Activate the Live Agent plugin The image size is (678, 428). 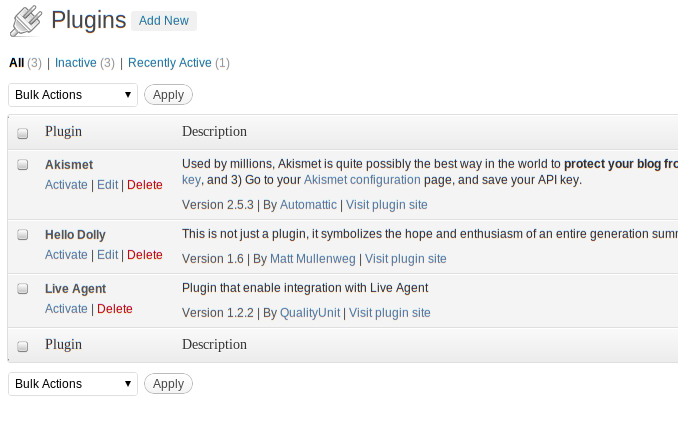tap(66, 309)
